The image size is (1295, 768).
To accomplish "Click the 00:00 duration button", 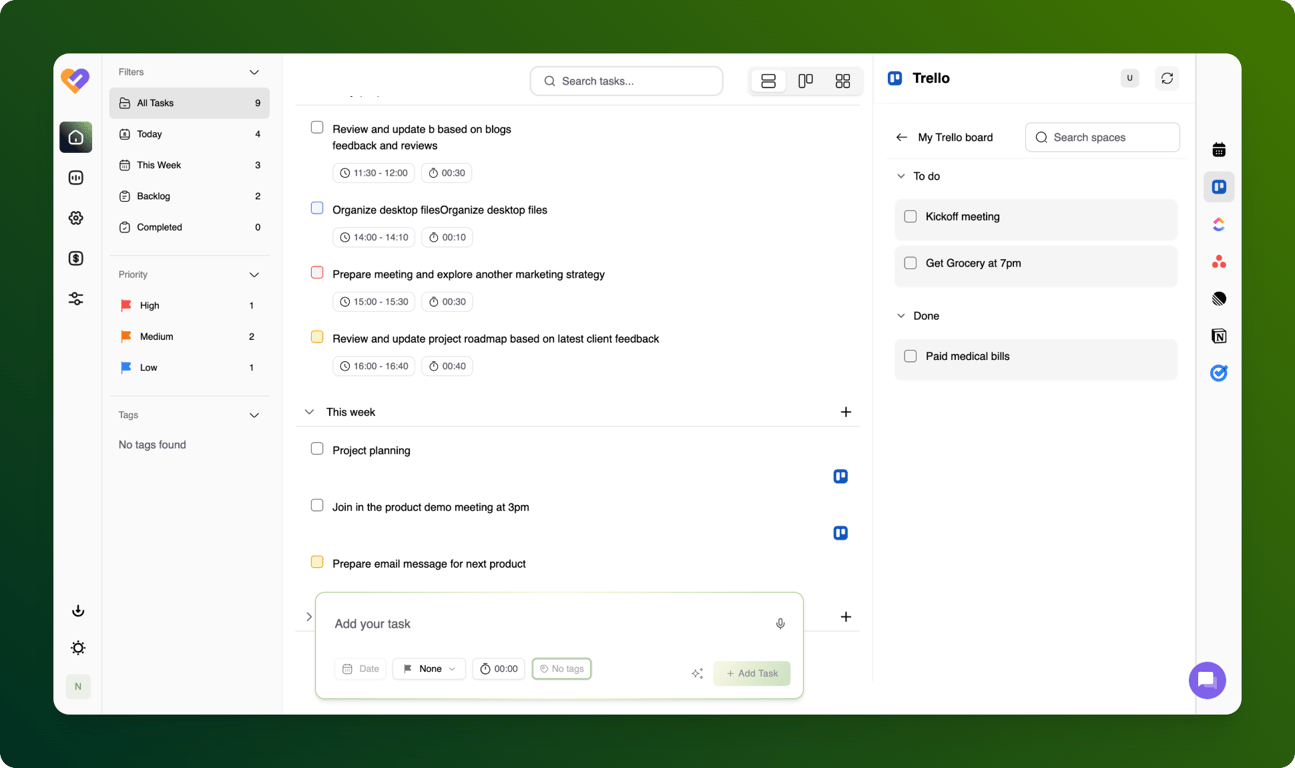I will click(x=498, y=669).
